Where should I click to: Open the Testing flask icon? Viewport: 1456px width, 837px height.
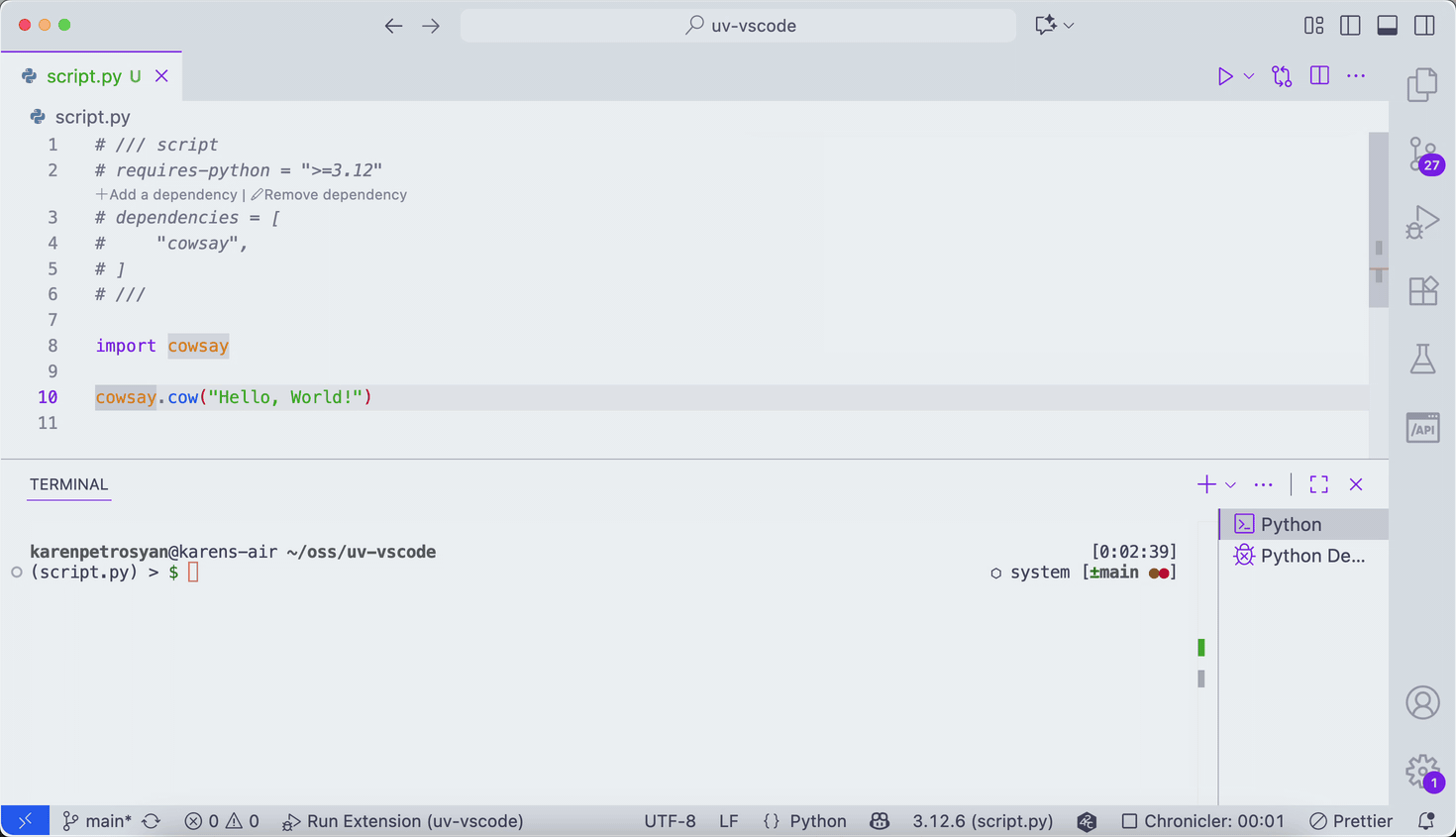click(1422, 360)
